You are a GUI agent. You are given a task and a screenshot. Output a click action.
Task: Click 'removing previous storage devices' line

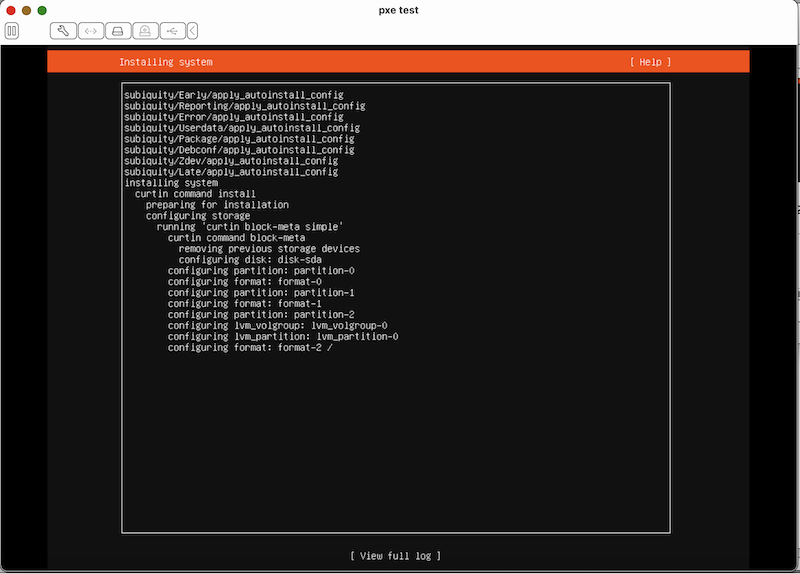coord(269,248)
